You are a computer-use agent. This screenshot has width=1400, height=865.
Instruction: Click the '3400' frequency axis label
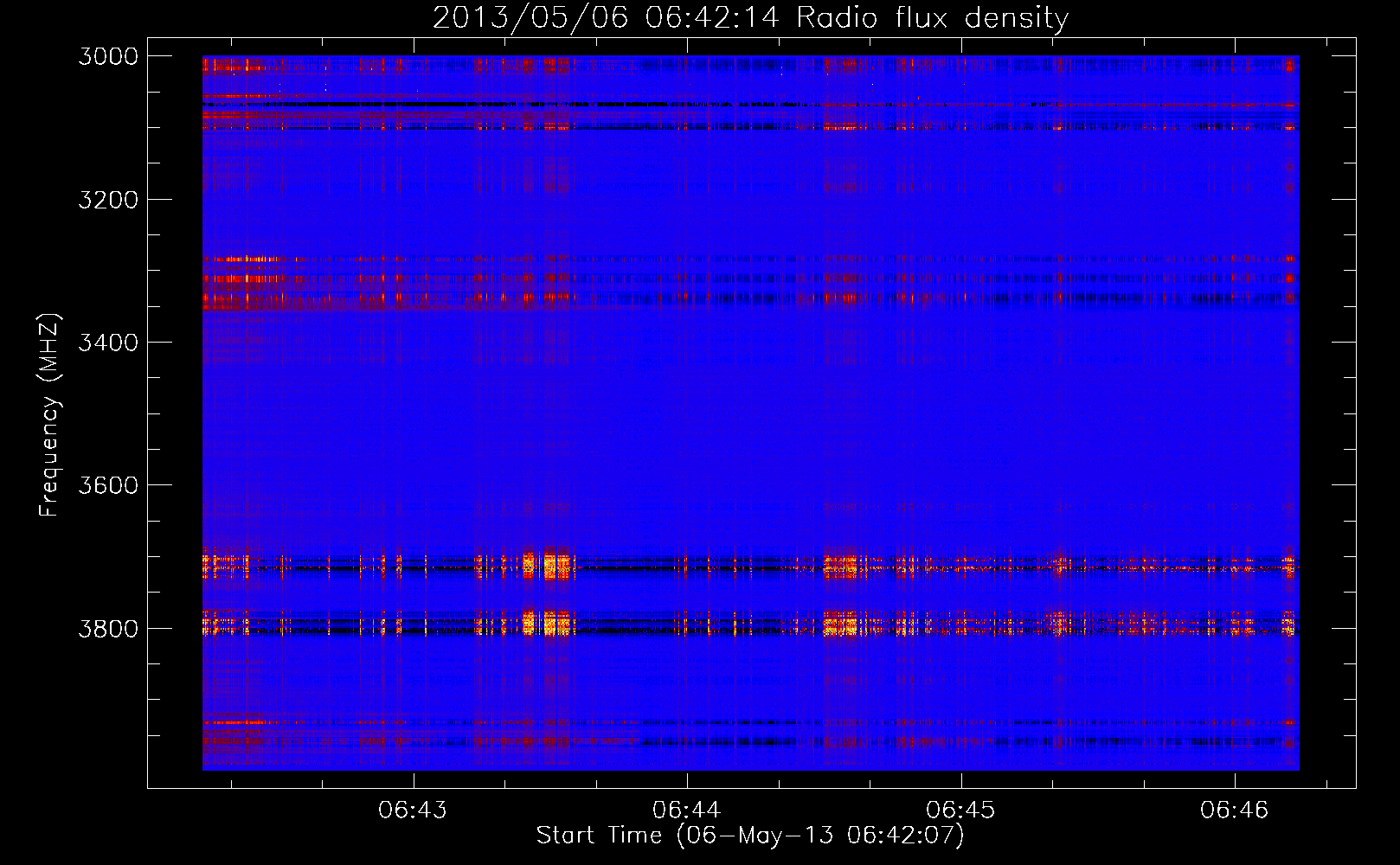click(108, 343)
